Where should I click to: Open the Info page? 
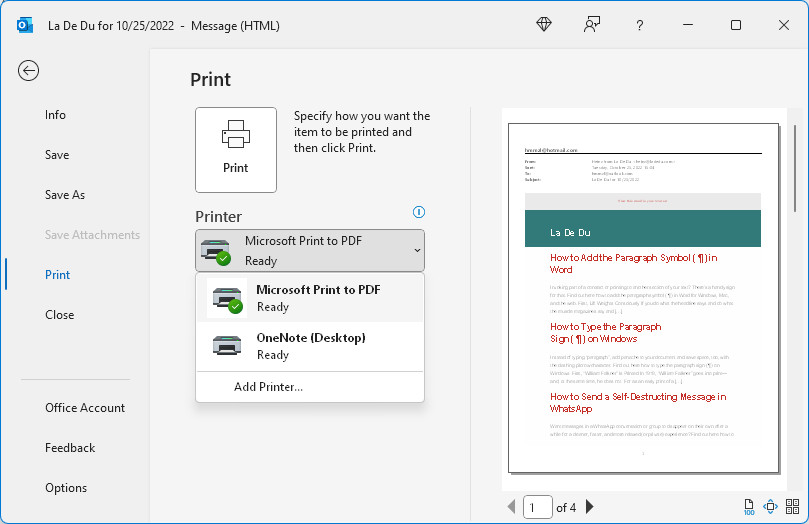(55, 114)
